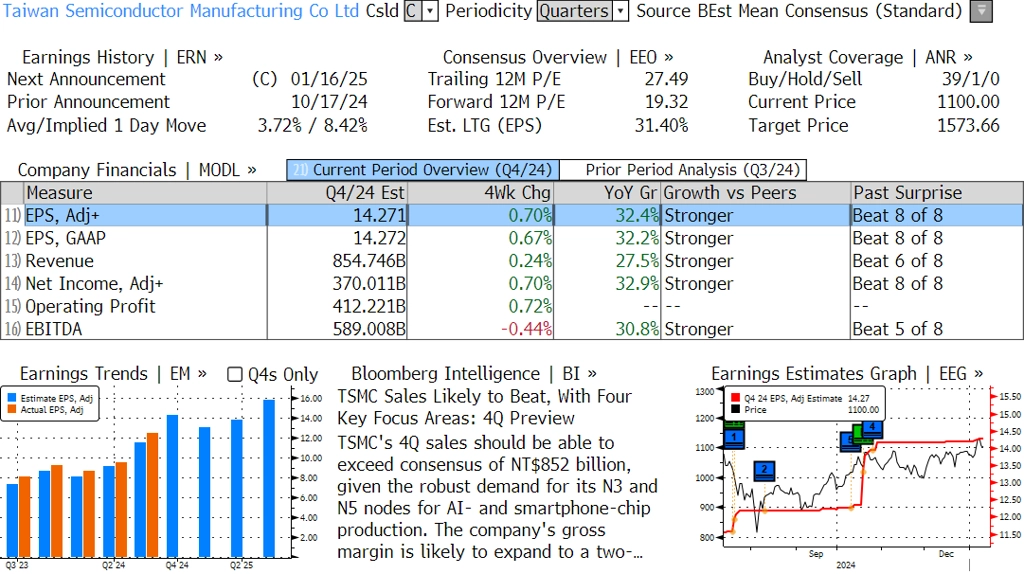The width and height of the screenshot is (1024, 574).
Task: Click the Forward 12M P/E value 19.32
Action: (666, 102)
